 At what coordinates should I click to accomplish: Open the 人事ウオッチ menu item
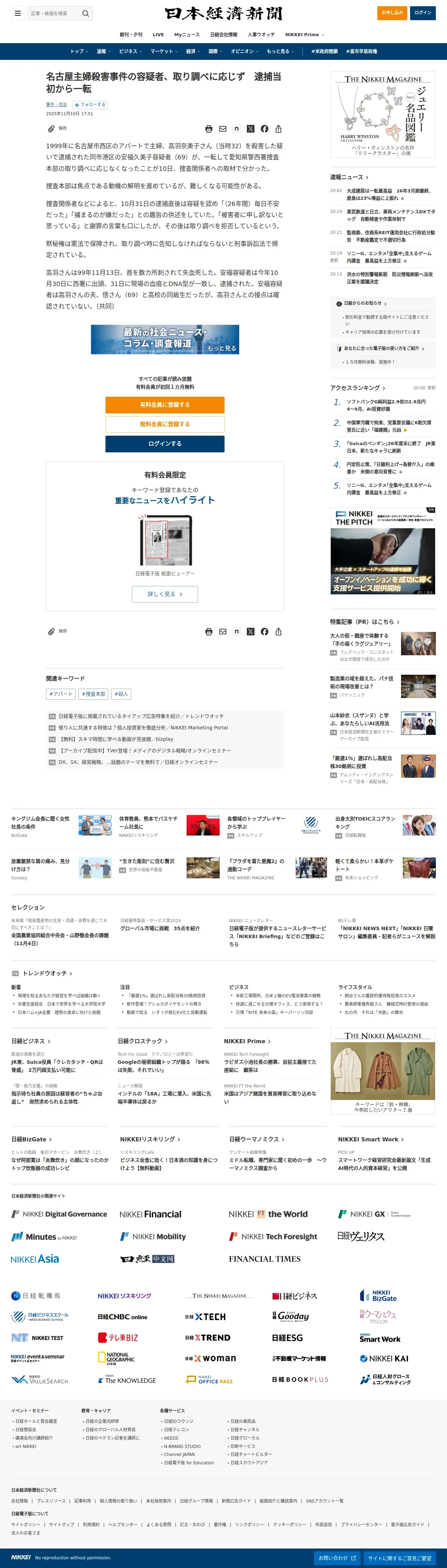click(261, 35)
